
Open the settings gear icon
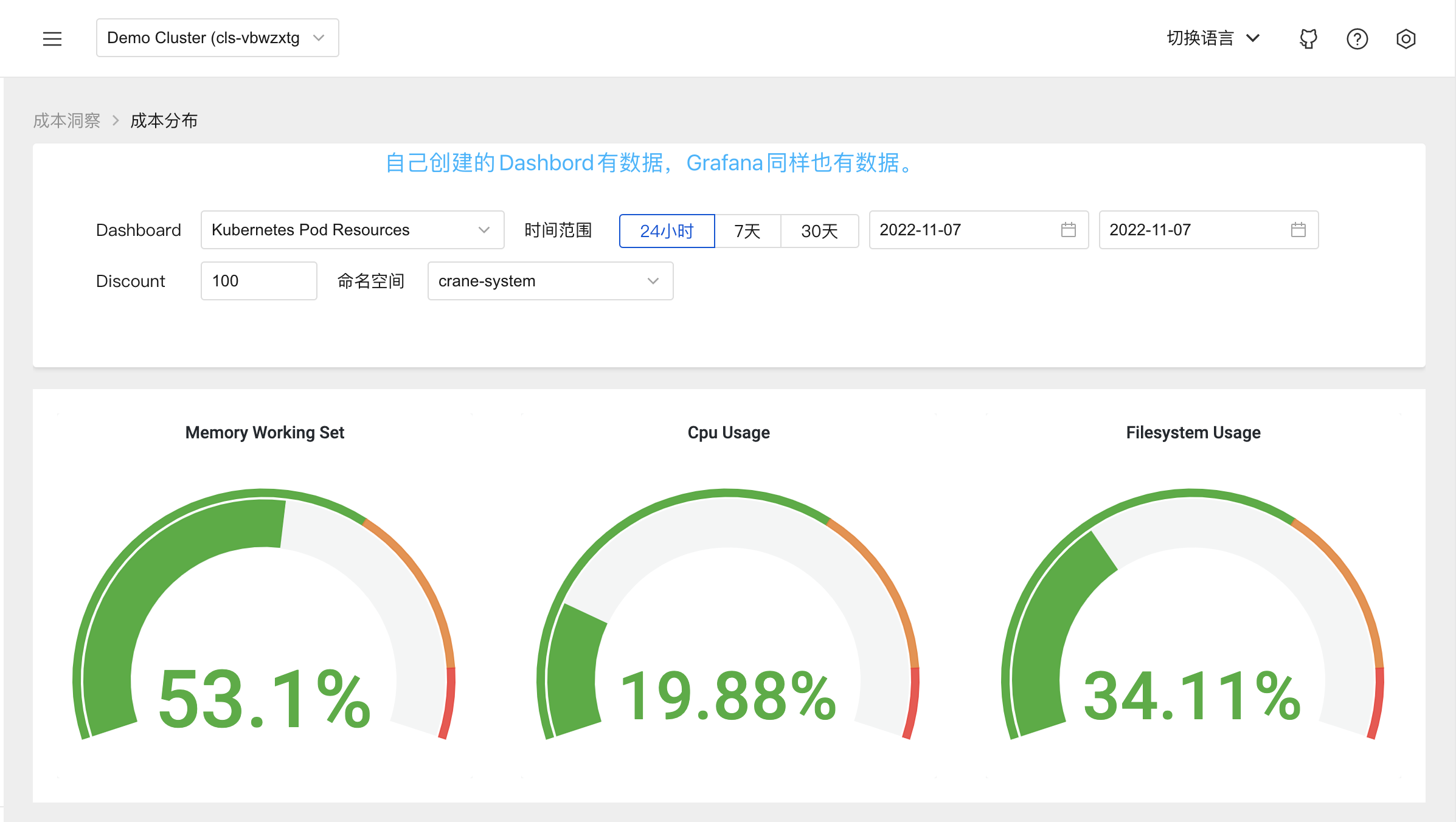coord(1406,38)
